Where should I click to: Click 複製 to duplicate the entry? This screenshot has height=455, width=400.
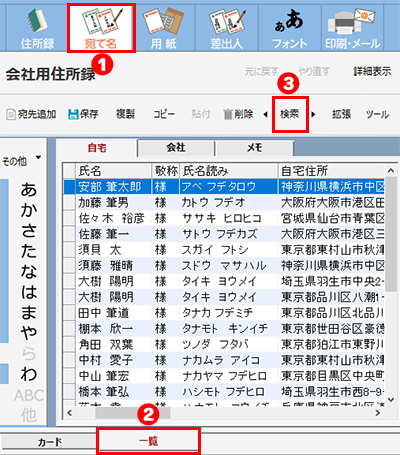[x=125, y=114]
